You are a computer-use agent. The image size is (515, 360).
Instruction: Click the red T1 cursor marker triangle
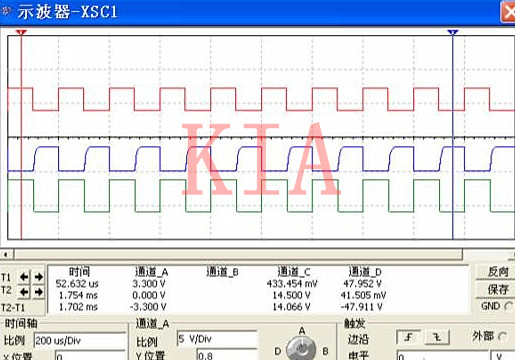tap(21, 32)
